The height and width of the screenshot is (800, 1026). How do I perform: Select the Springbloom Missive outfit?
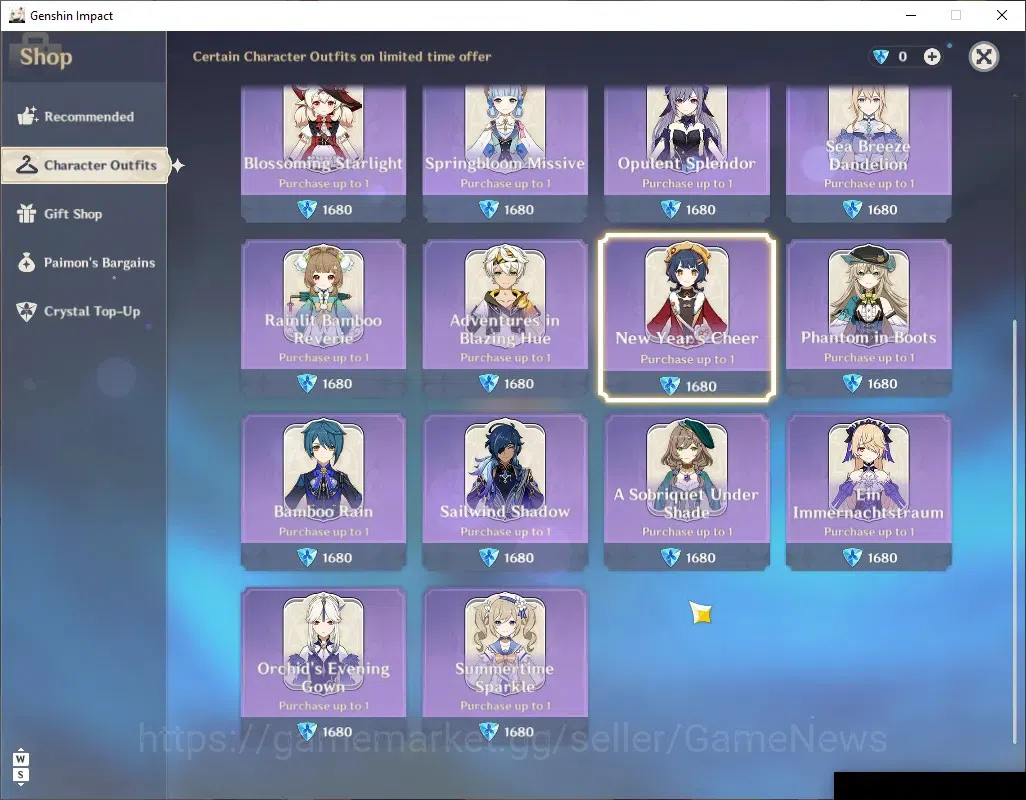click(504, 153)
